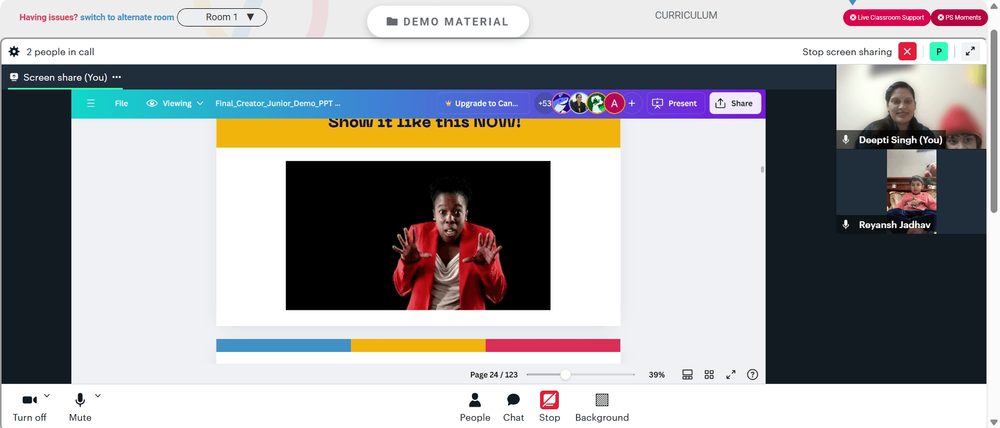The height and width of the screenshot is (428, 1000).
Task: Open the Viewing mode dropdown
Action: [x=175, y=103]
